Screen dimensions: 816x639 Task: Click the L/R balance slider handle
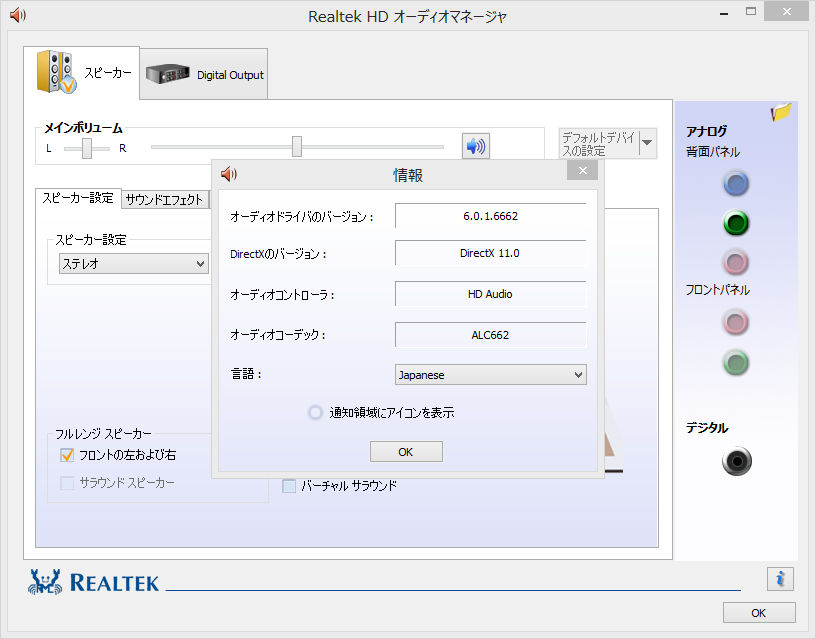tap(87, 148)
